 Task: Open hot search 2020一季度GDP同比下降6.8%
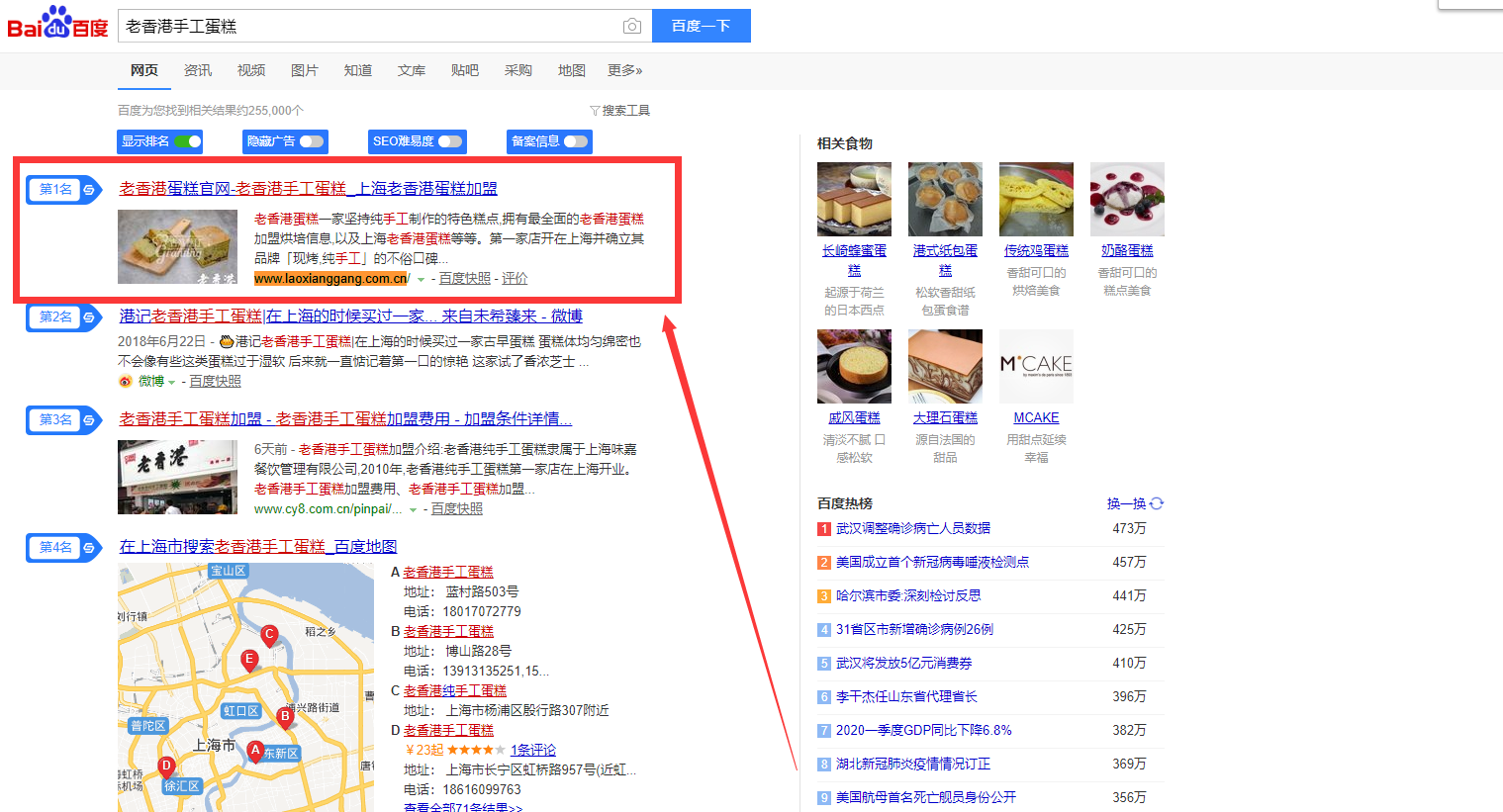pos(924,730)
